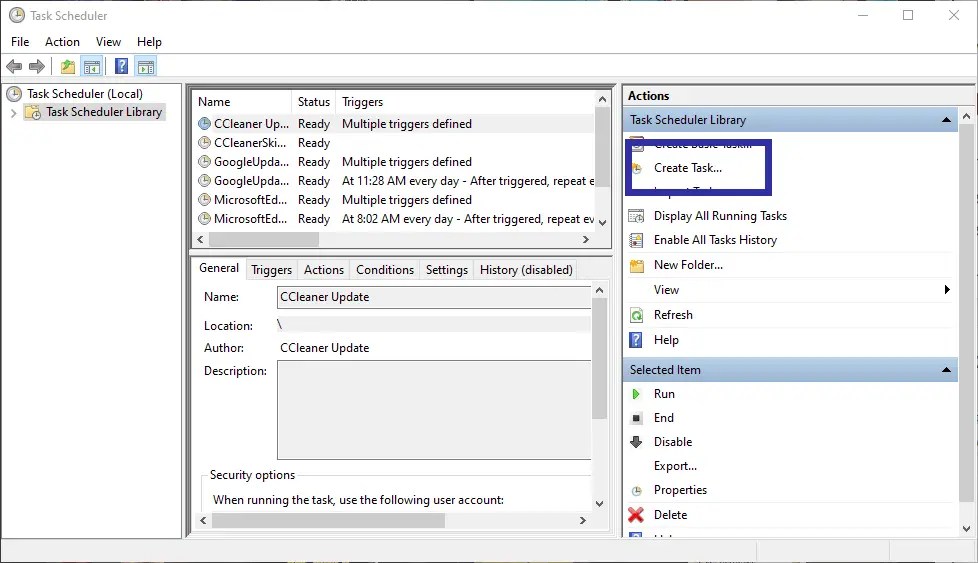This screenshot has height=563, width=978.
Task: Delete the selected task using the red X
Action: pos(636,515)
